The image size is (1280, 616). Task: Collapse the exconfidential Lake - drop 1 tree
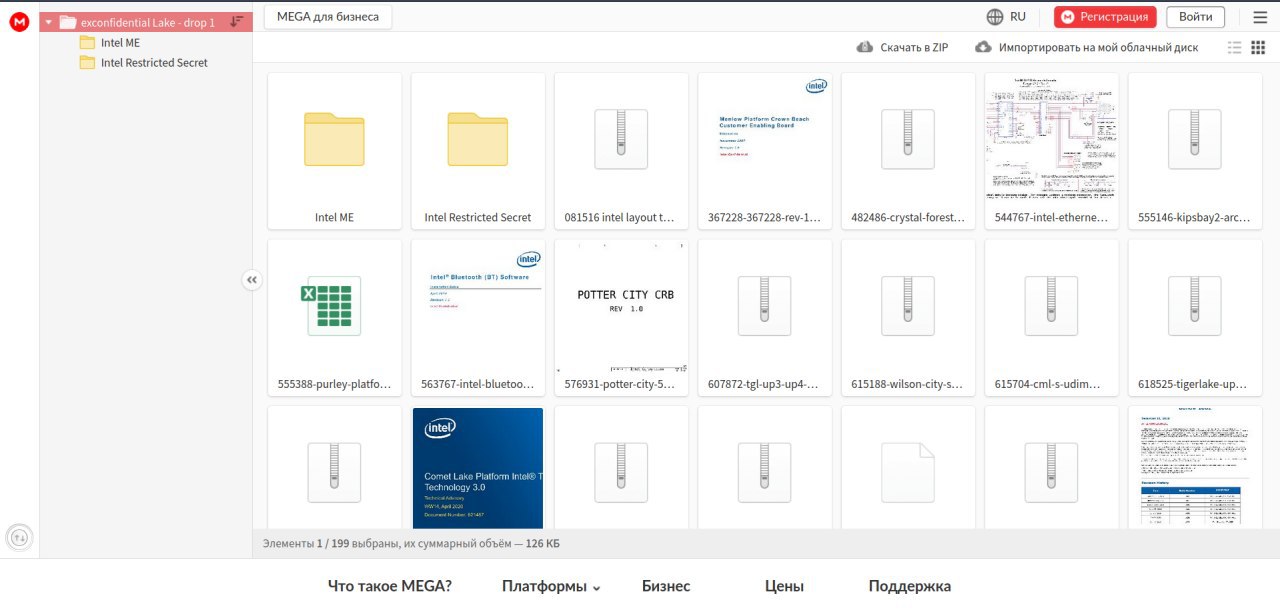(x=48, y=22)
